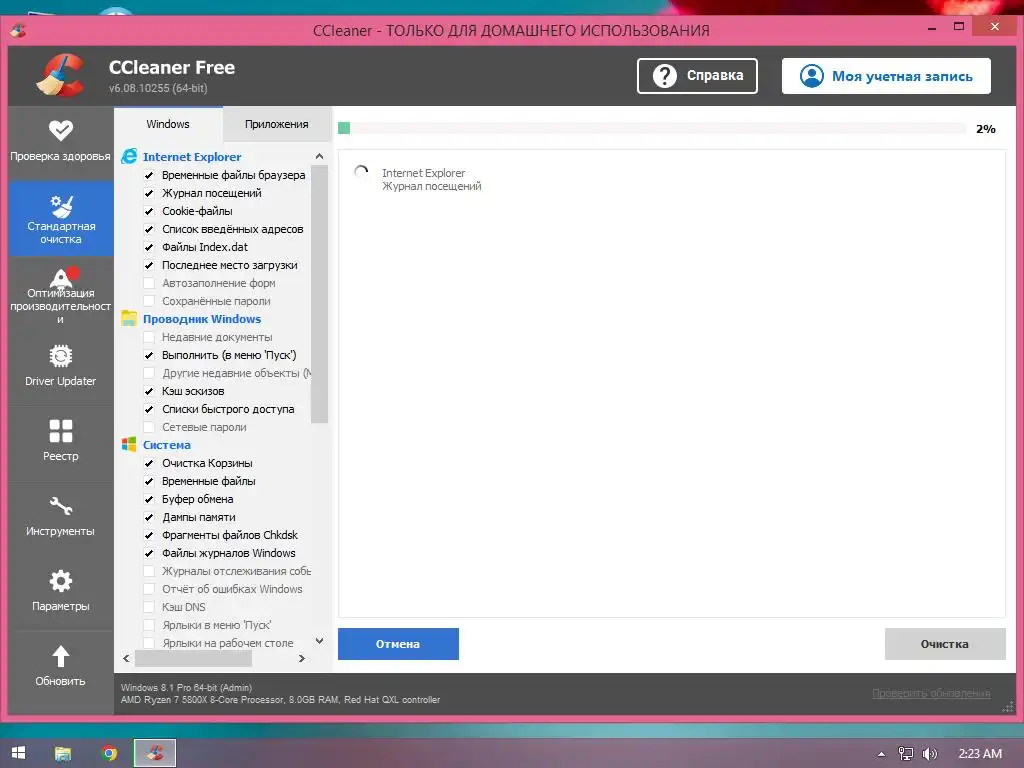Viewport: 1024px width, 768px height.
Task: Open Справка help button
Action: point(697,76)
